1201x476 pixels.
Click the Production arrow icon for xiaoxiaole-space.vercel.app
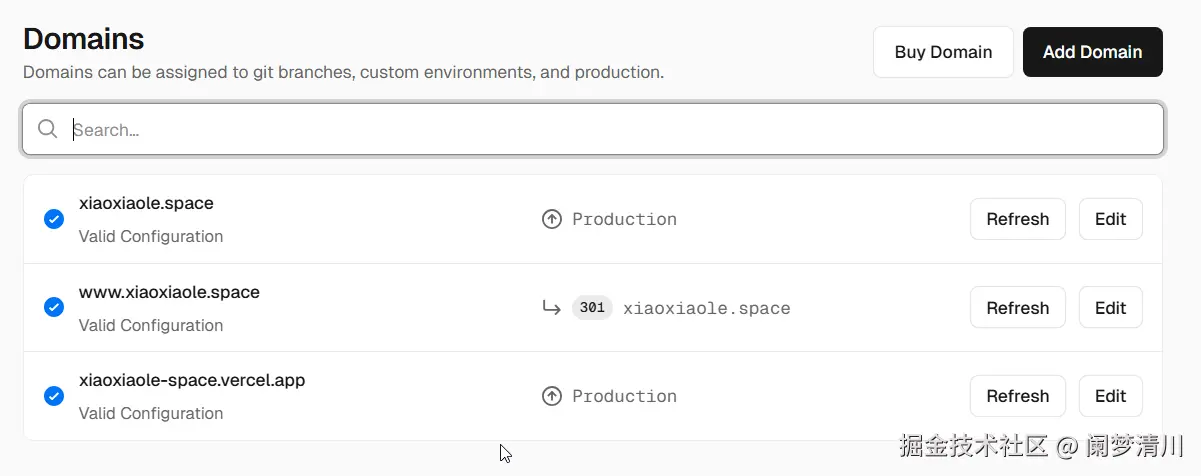coord(551,396)
